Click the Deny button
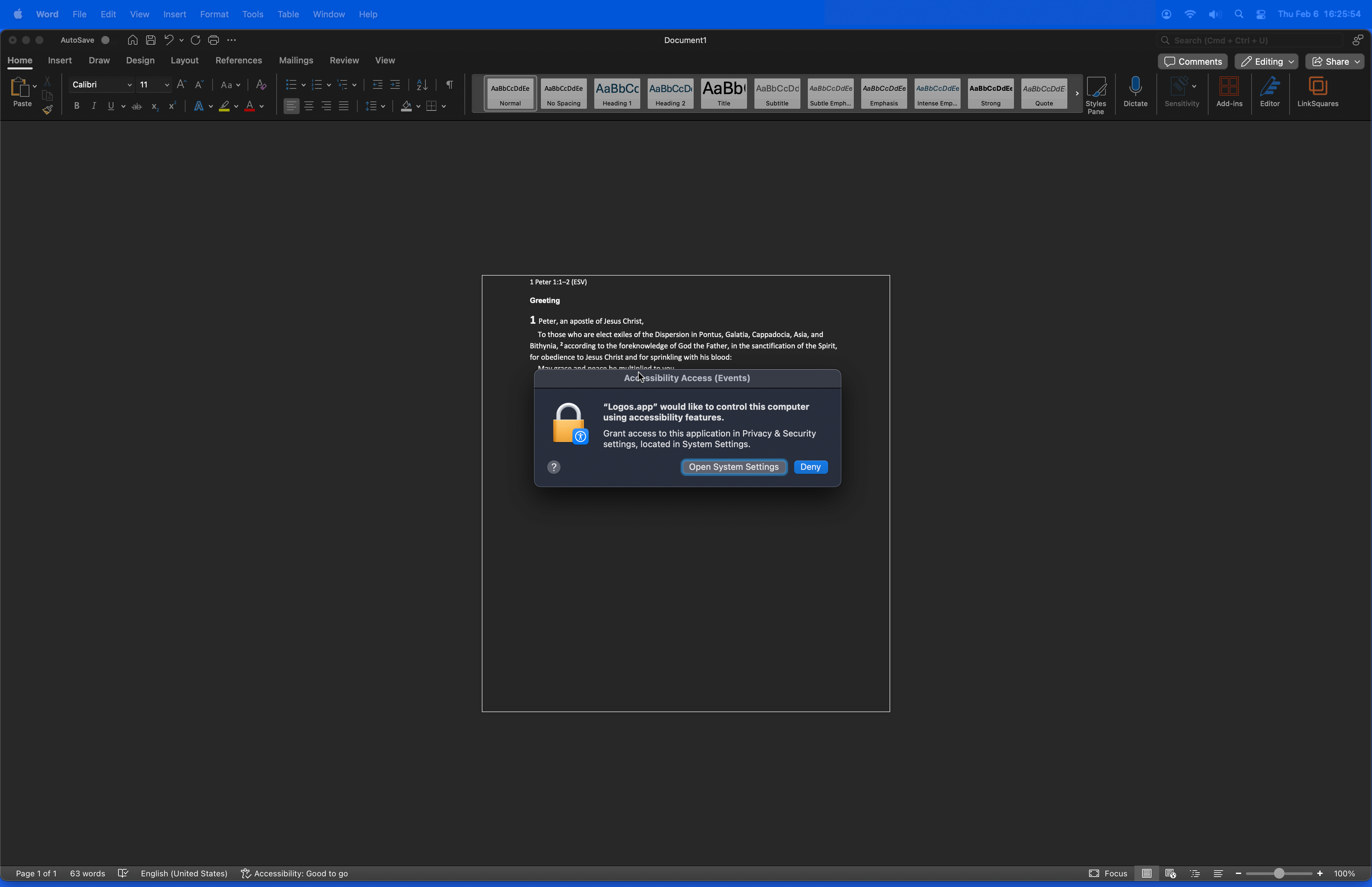Image resolution: width=1372 pixels, height=887 pixels. (x=811, y=467)
